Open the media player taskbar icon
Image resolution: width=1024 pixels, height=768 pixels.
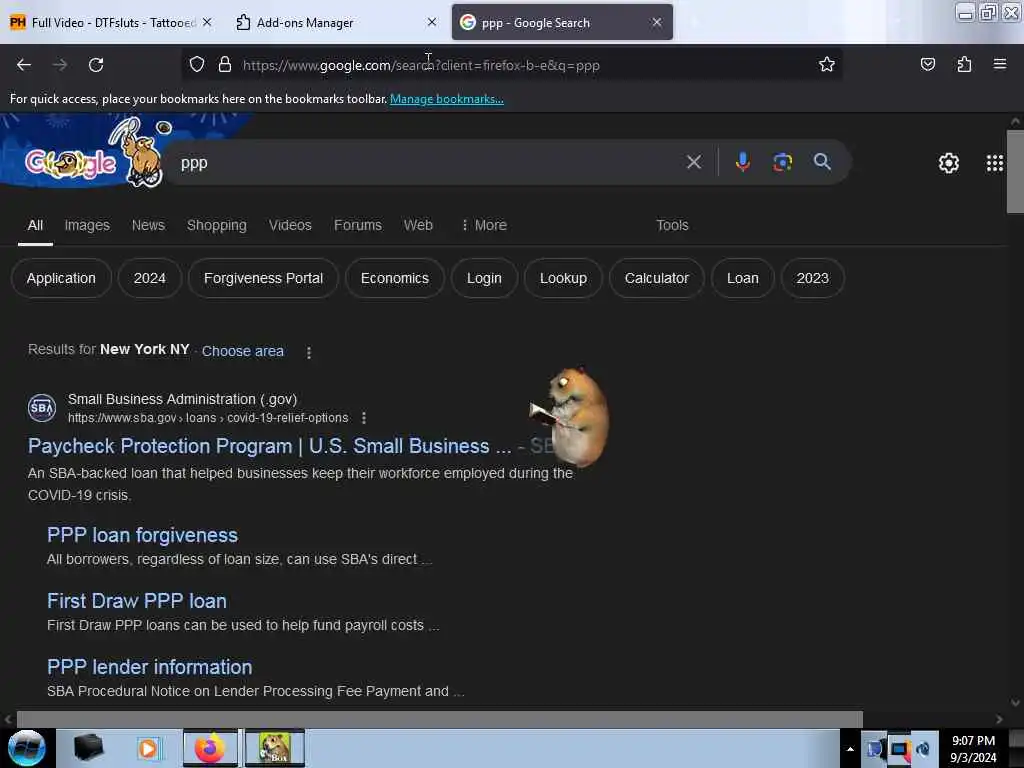[148, 748]
